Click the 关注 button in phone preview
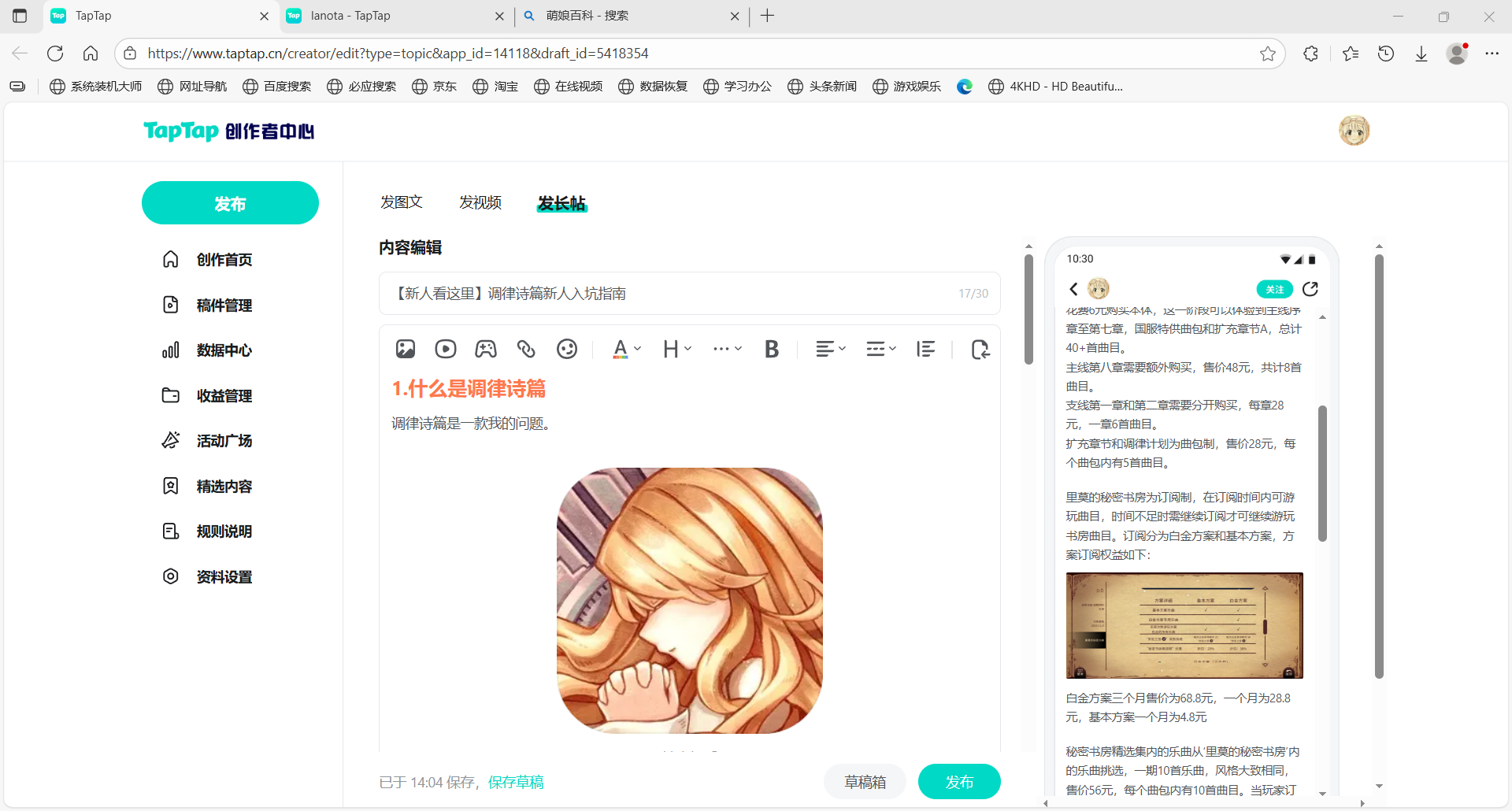1512x811 pixels. pyautogui.click(x=1274, y=290)
